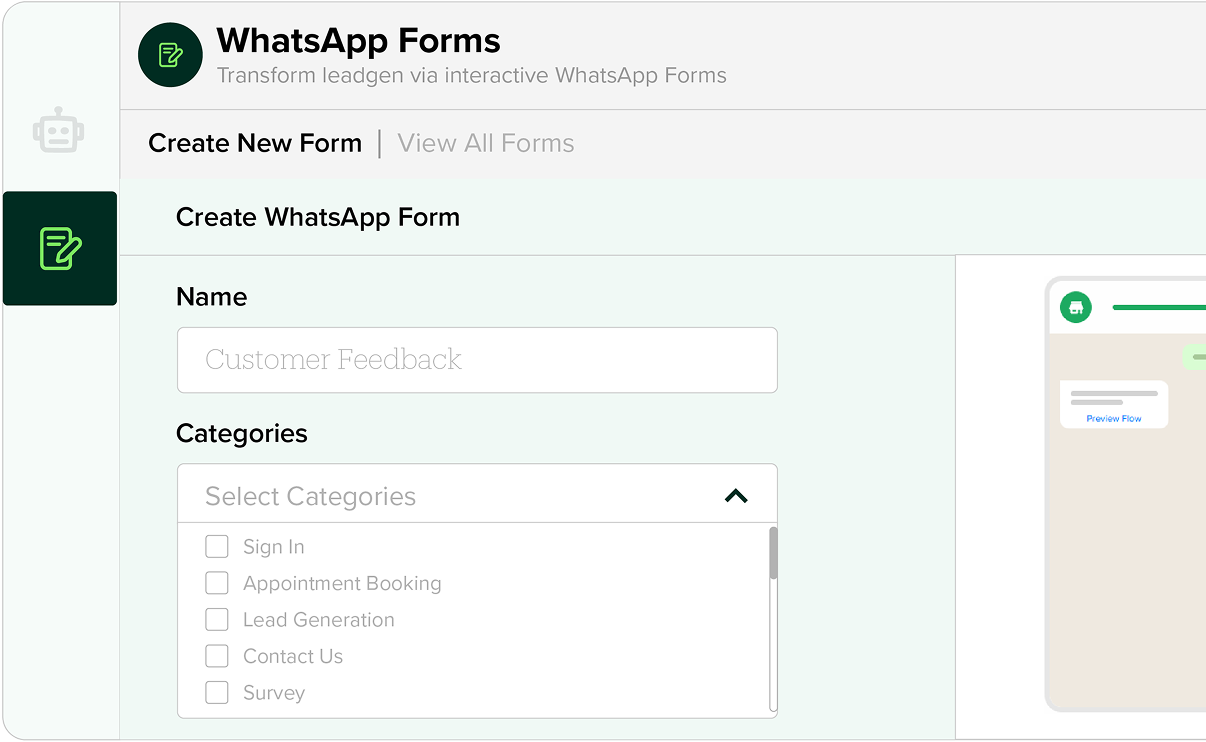1206x742 pixels.
Task: Click the Lead Generation option label
Action: [x=319, y=620]
